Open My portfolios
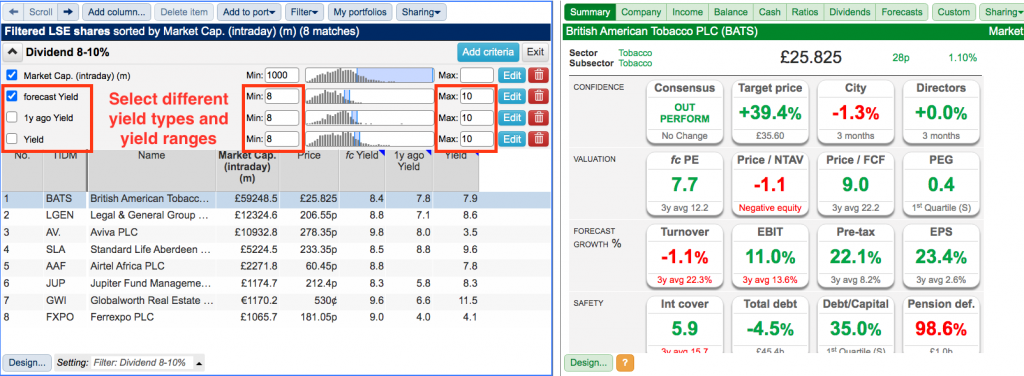Image resolution: width=1024 pixels, height=376 pixels. tap(360, 12)
